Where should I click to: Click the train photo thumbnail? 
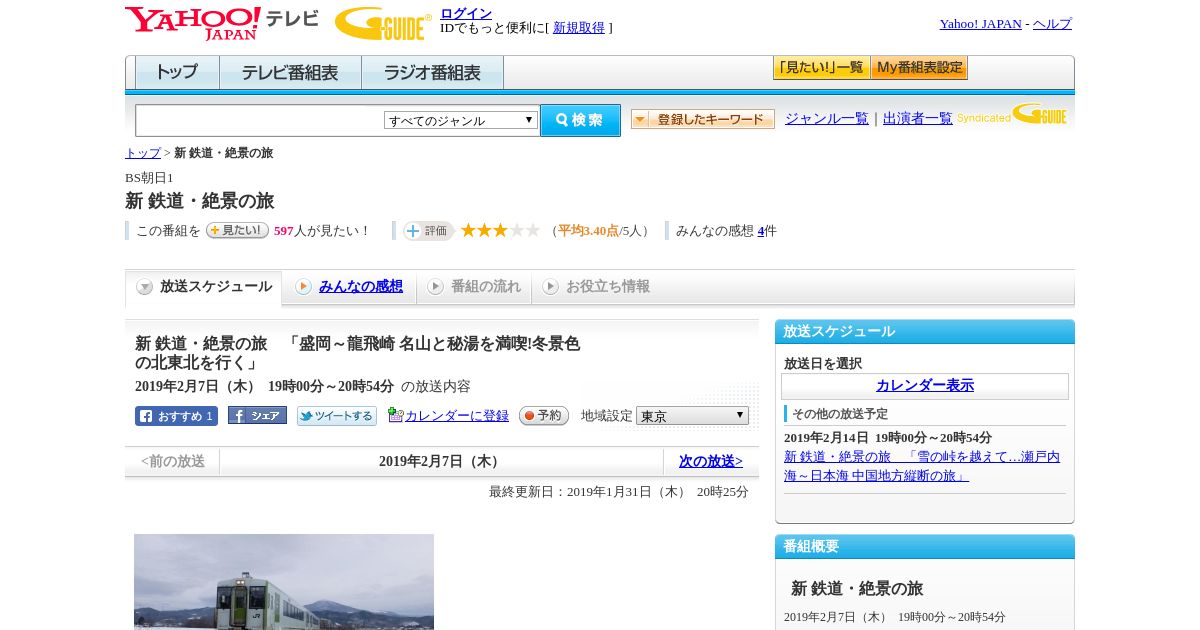coord(284,582)
